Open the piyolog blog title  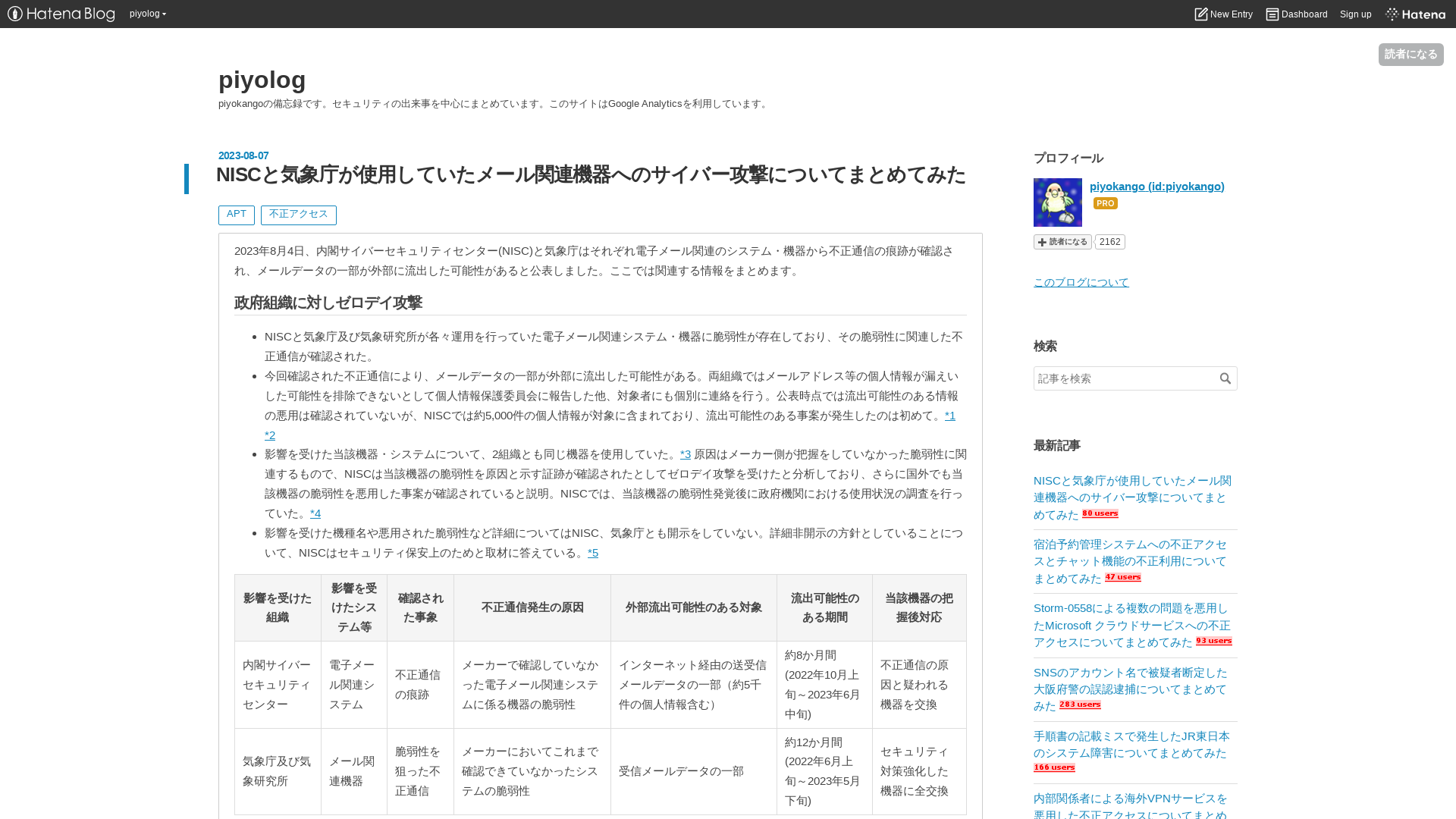coord(262,80)
